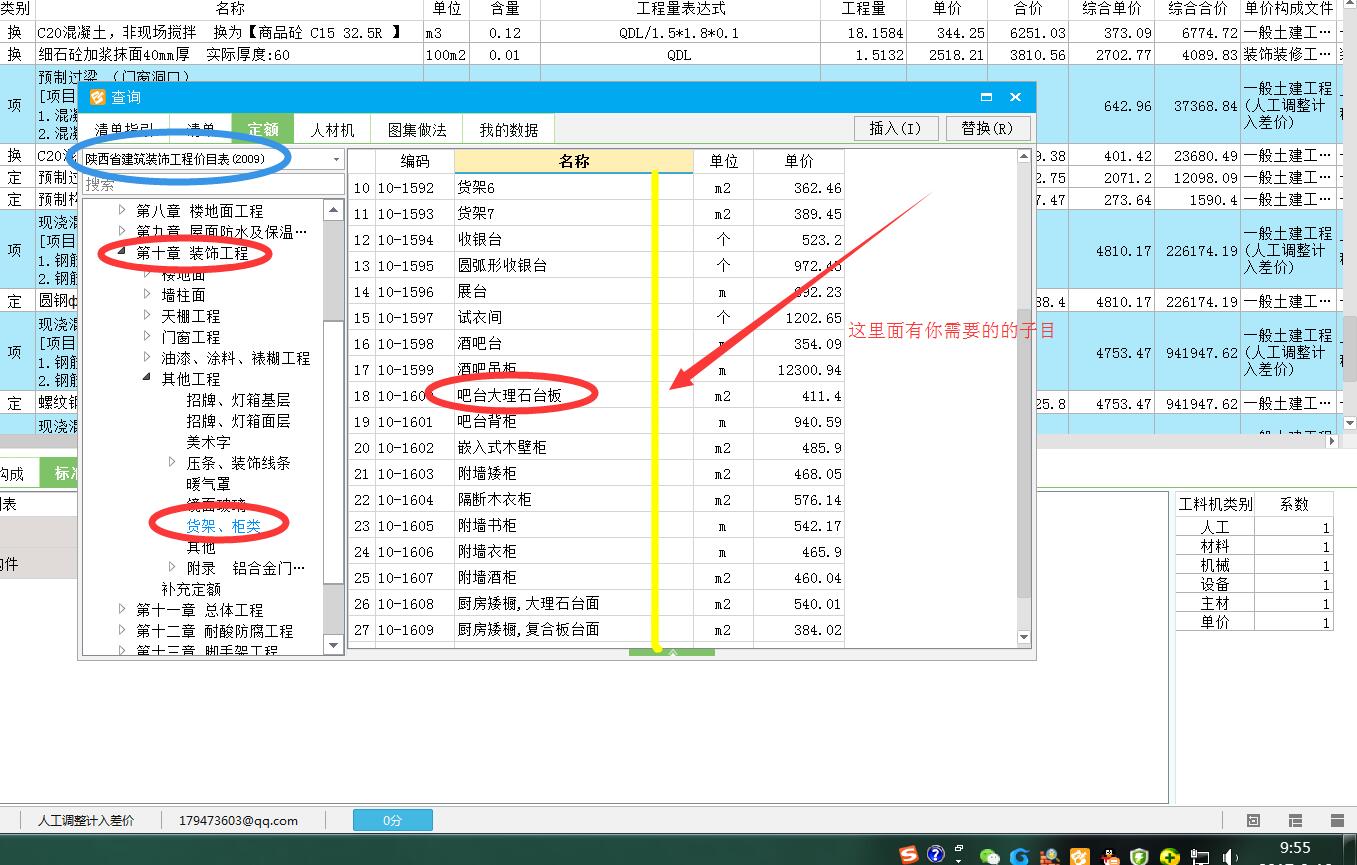
Task: Open the 我的数据 tab
Action: tap(508, 130)
